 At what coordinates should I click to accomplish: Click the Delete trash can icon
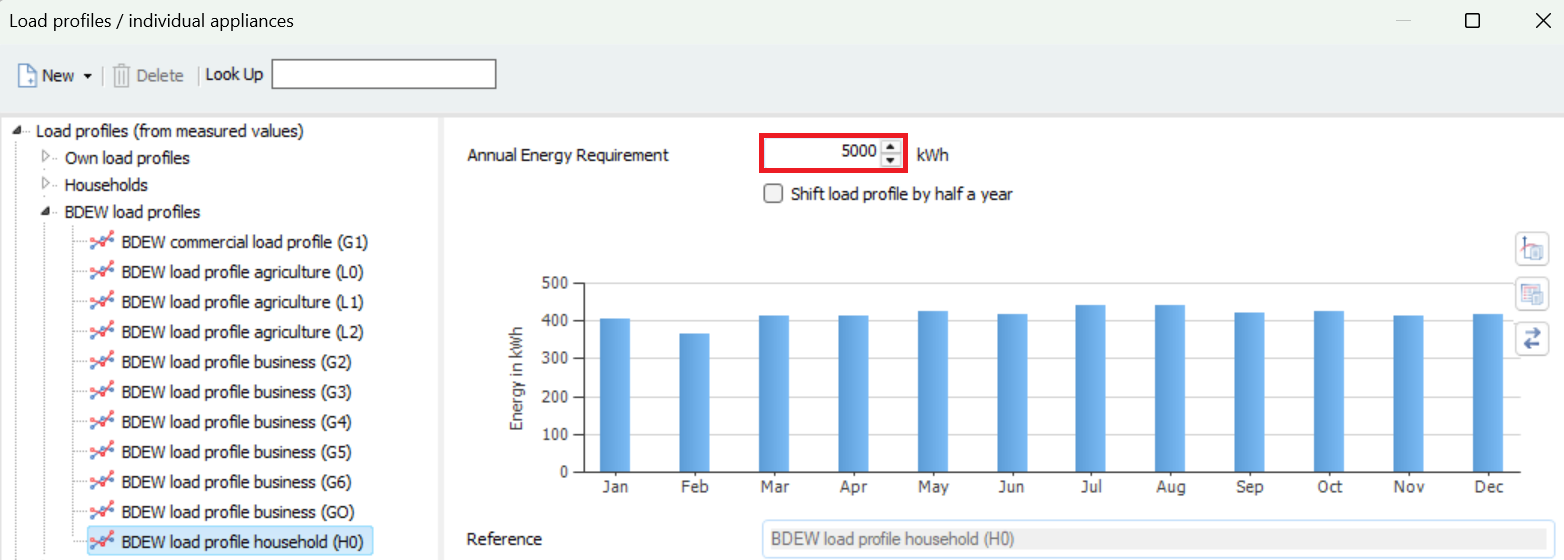122,76
